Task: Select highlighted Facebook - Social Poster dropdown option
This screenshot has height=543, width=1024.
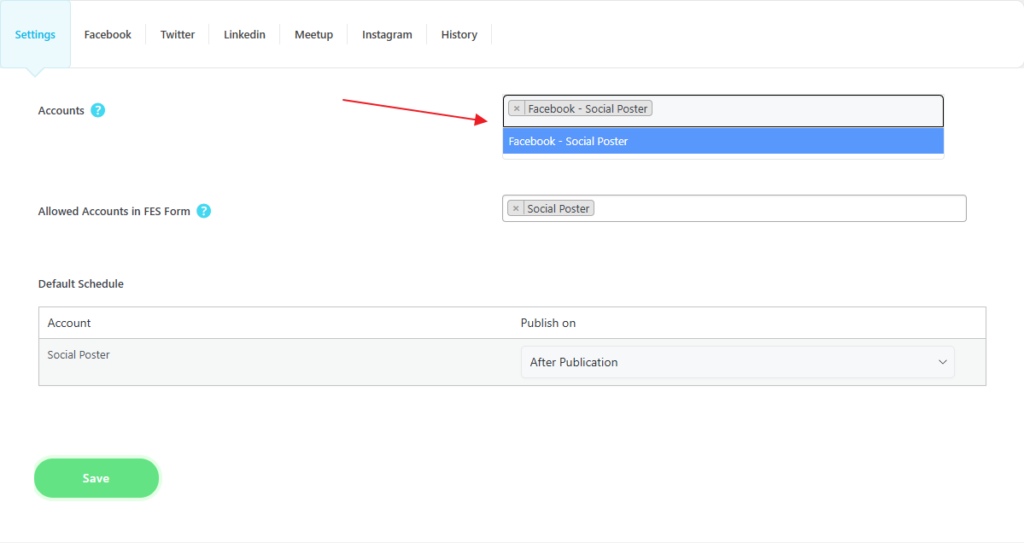Action: 722,141
